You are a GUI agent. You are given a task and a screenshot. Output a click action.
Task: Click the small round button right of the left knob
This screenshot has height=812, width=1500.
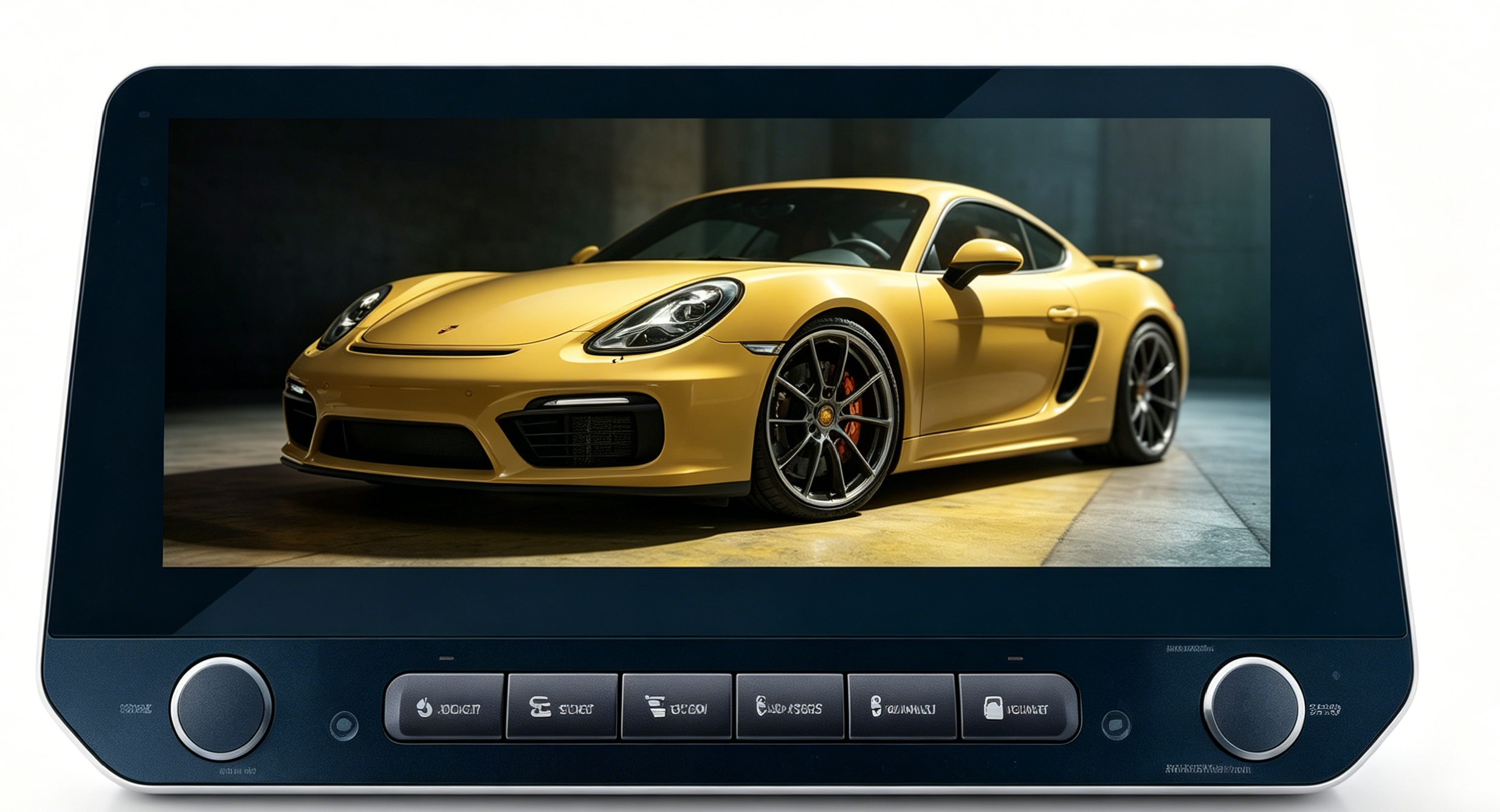tap(344, 725)
